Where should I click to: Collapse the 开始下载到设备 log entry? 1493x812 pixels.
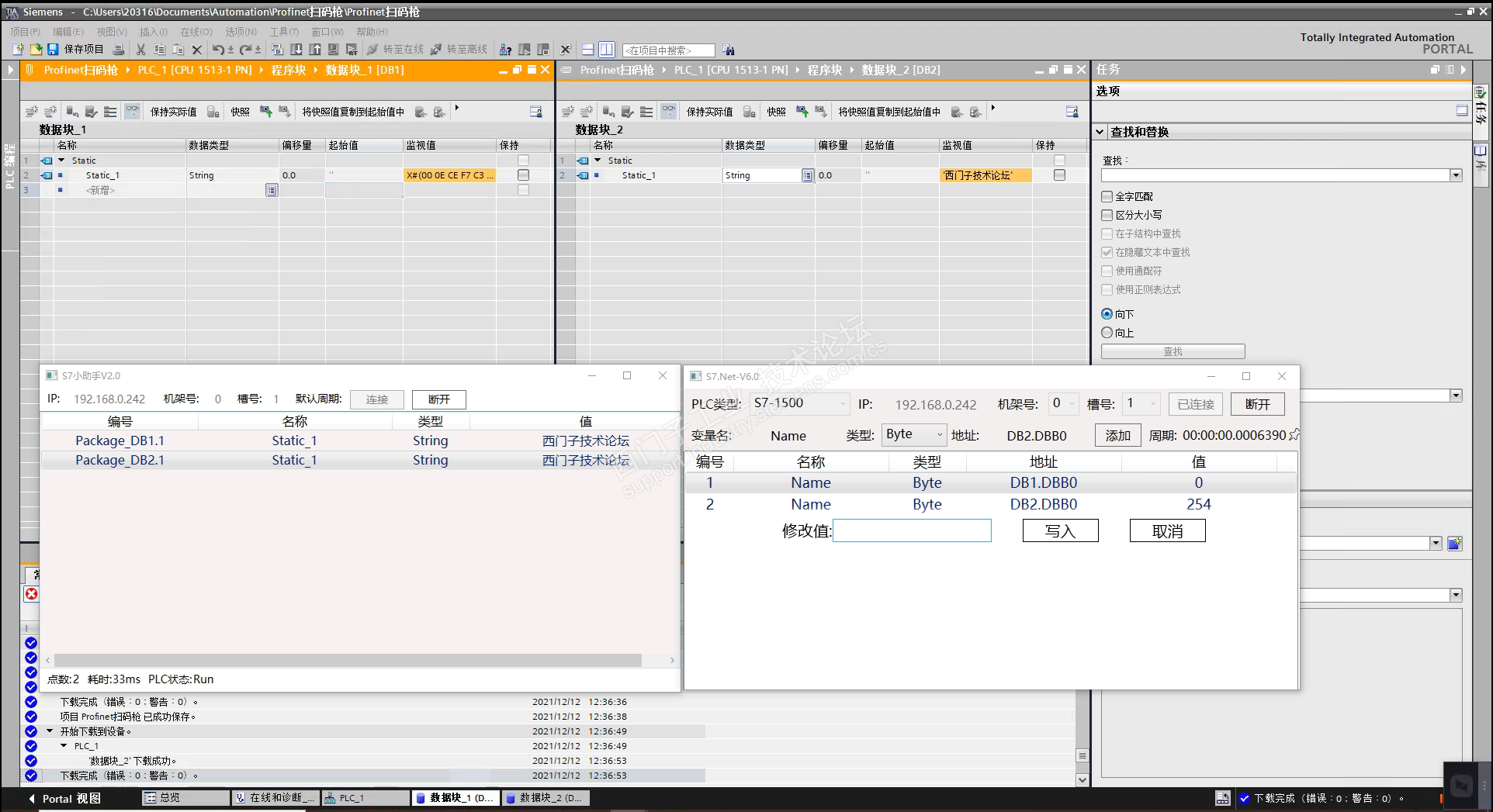(50, 731)
